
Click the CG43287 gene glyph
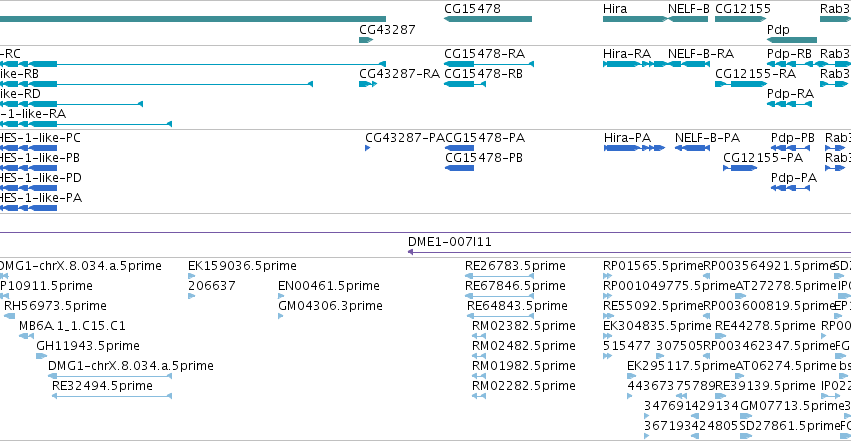pyautogui.click(x=366, y=40)
